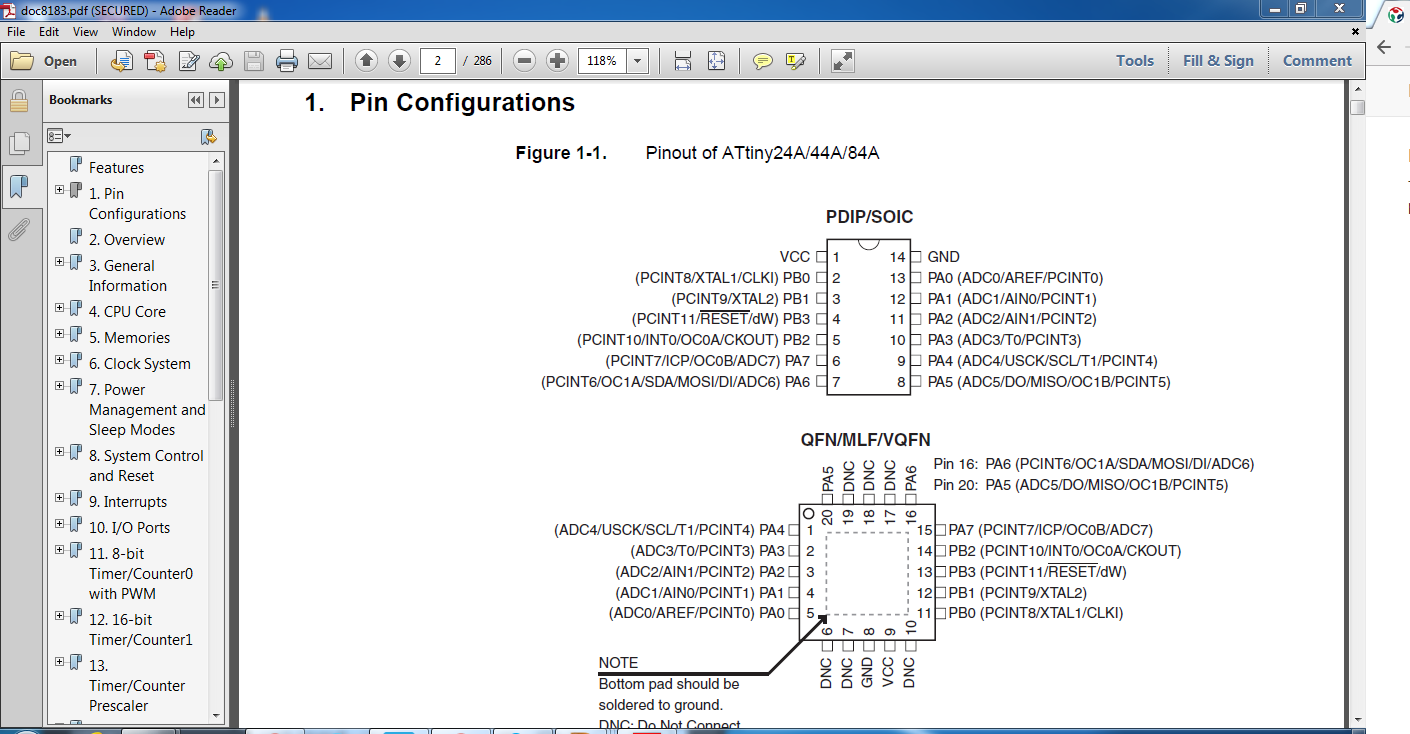Click the fit one full page icon
This screenshot has width=1410, height=734.
click(716, 61)
